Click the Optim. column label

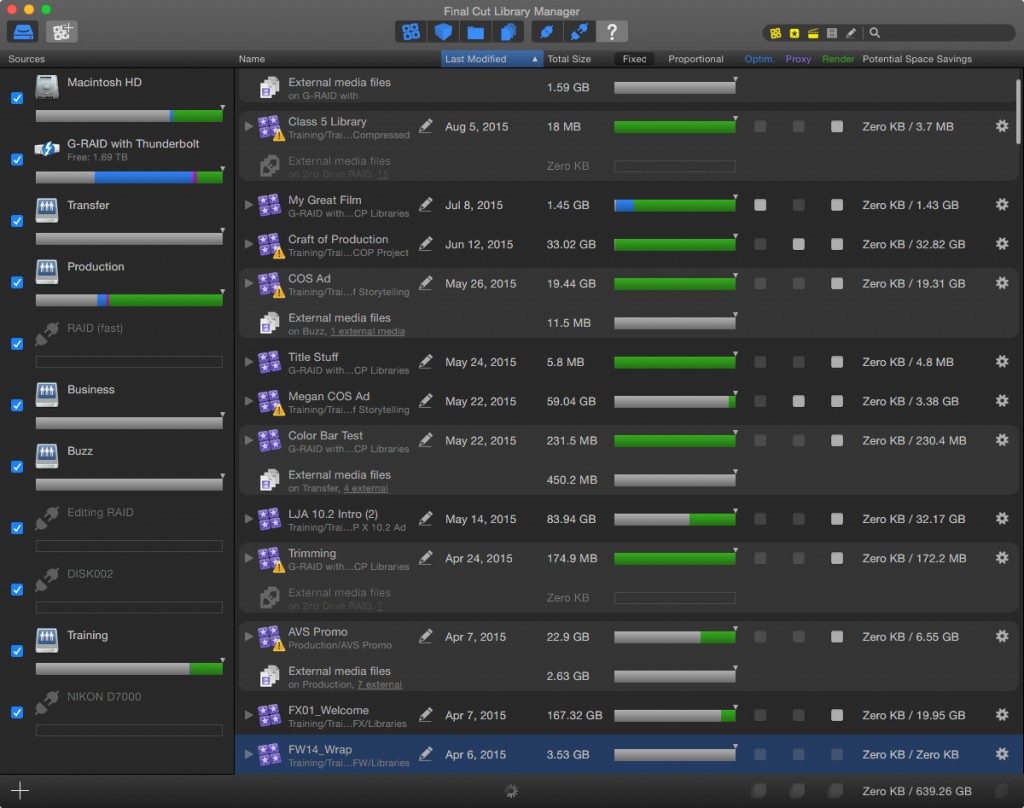pyautogui.click(x=760, y=59)
